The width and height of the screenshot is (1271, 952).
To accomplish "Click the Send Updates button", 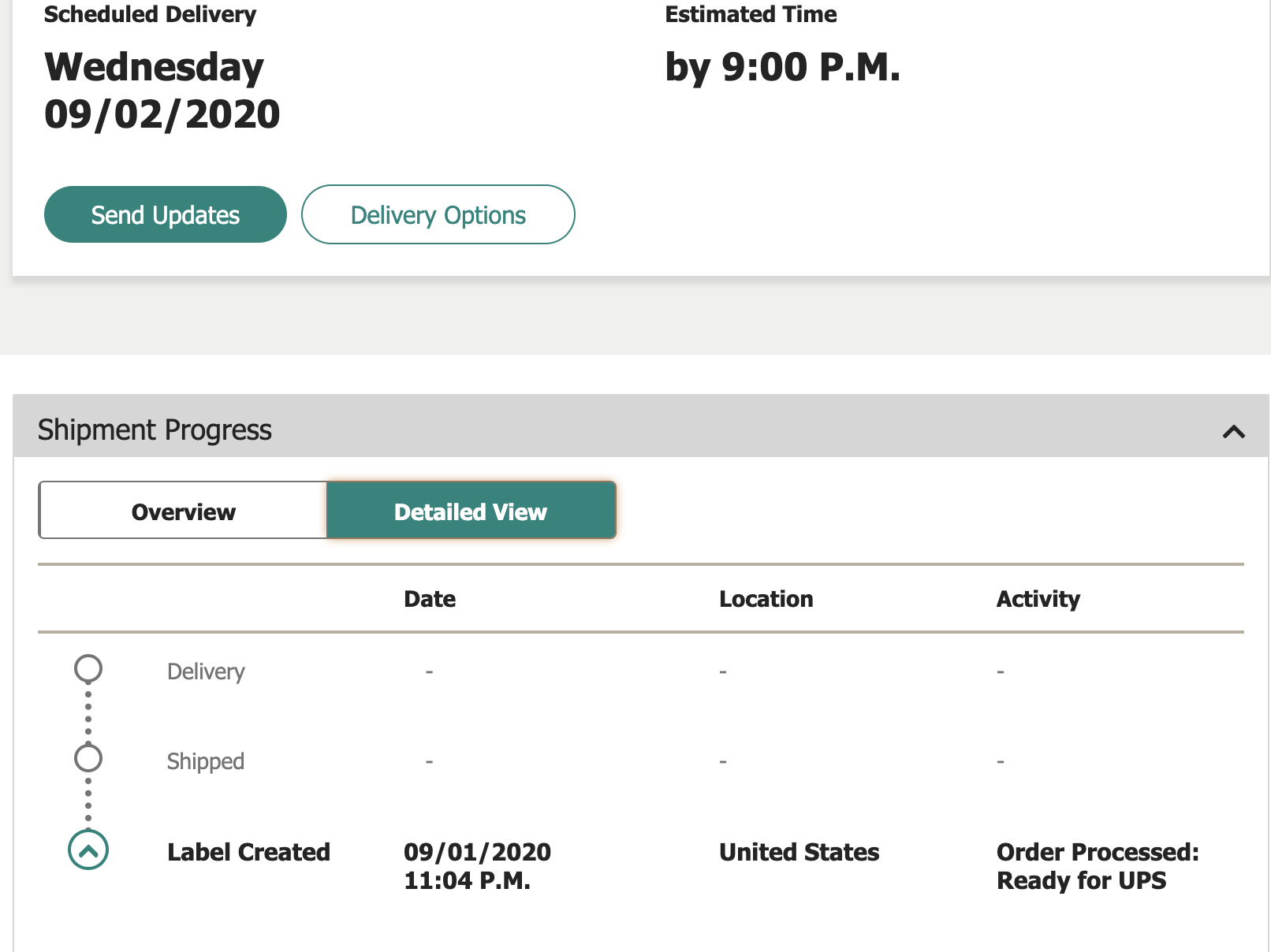I will 166,214.
